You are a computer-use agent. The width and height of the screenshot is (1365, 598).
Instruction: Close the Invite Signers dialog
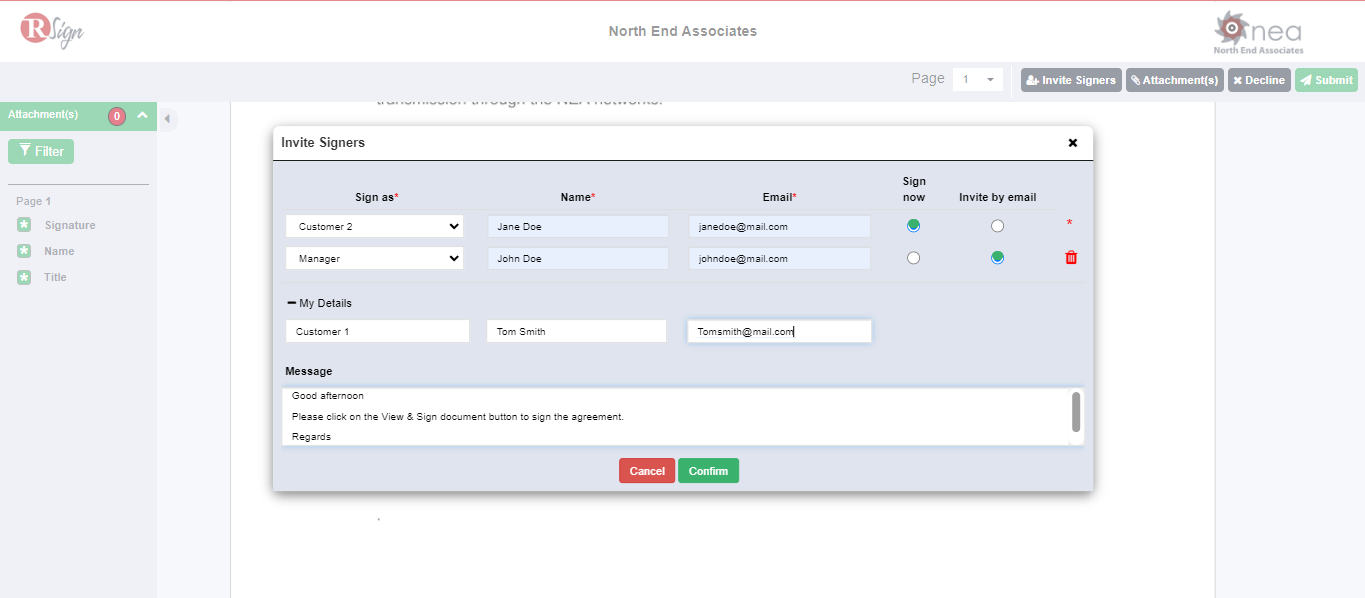point(1073,143)
